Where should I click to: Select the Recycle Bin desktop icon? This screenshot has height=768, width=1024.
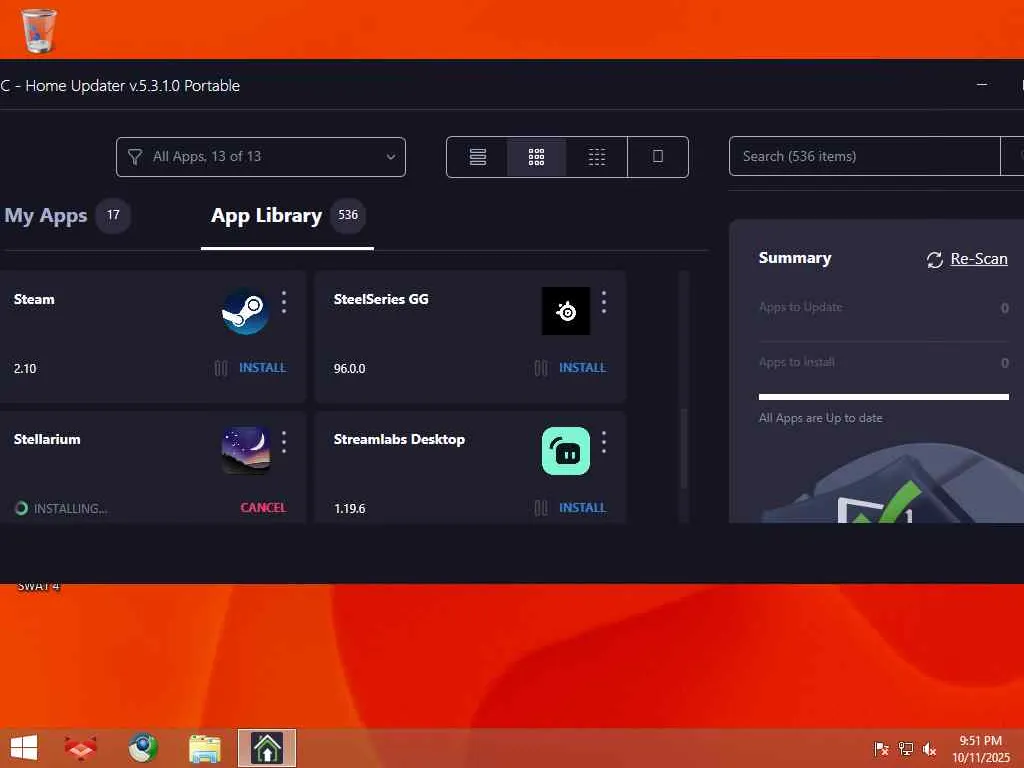pos(39,29)
